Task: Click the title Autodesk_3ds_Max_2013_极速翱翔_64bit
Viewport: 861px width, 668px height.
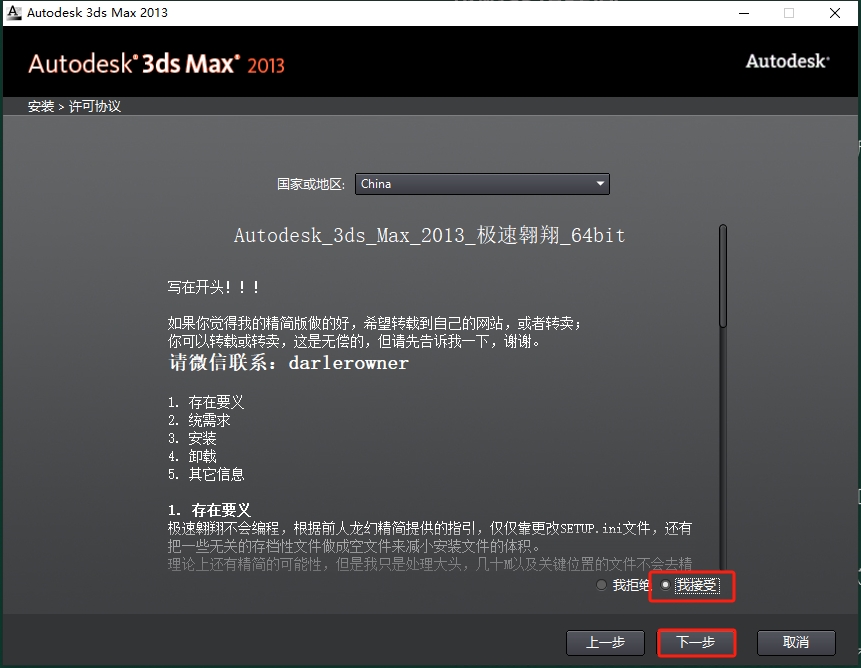Action: [x=429, y=235]
